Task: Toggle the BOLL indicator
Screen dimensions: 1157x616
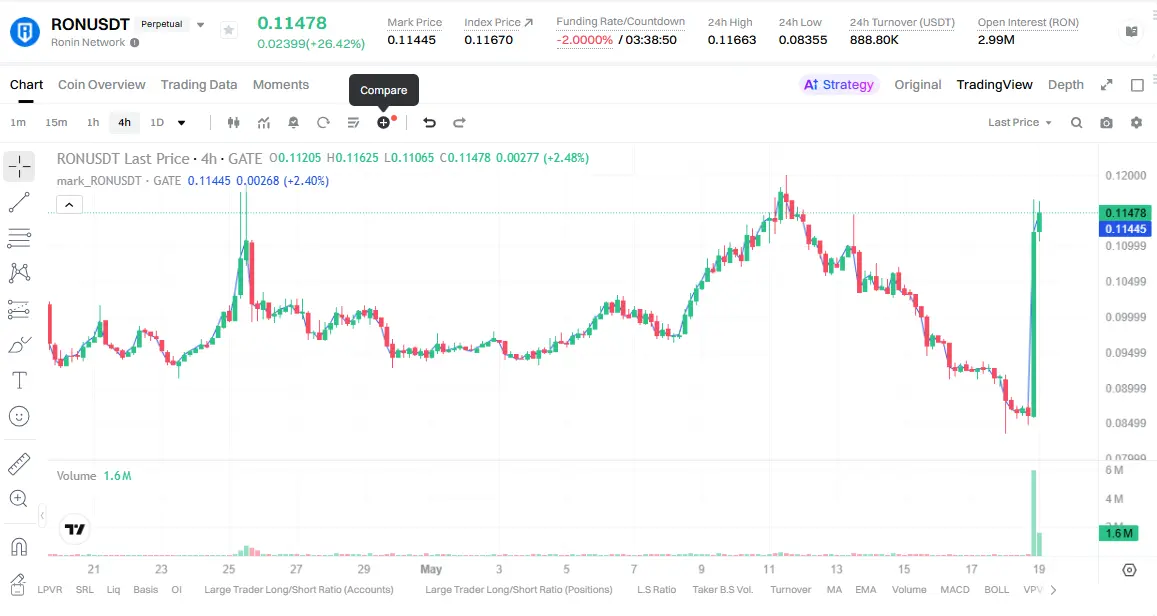Action: coord(996,589)
